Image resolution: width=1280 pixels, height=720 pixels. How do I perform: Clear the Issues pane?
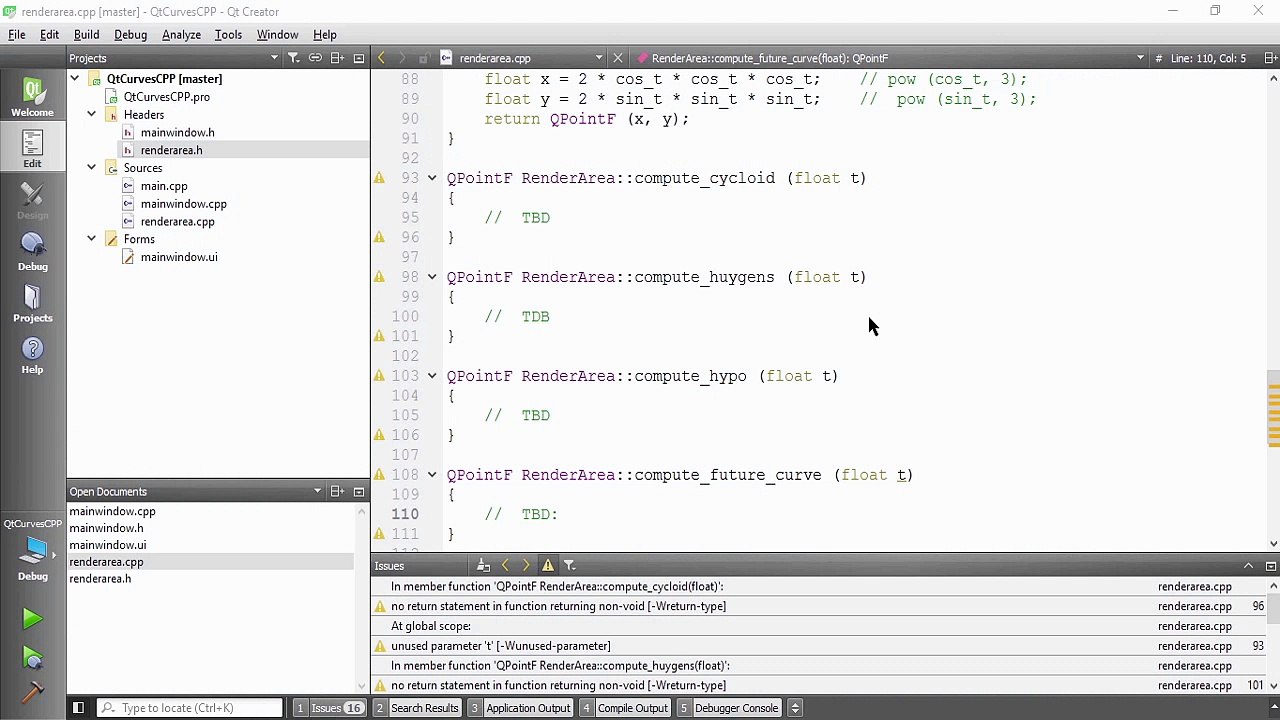point(483,566)
